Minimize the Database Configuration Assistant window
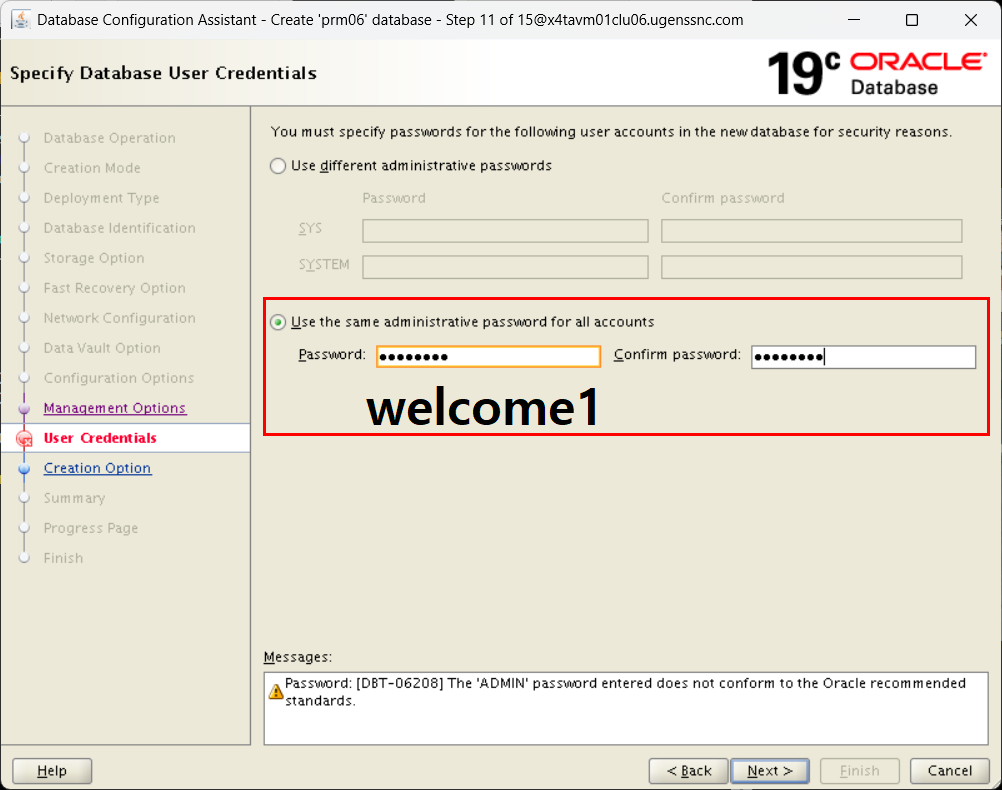Image resolution: width=1002 pixels, height=790 pixels. click(854, 20)
